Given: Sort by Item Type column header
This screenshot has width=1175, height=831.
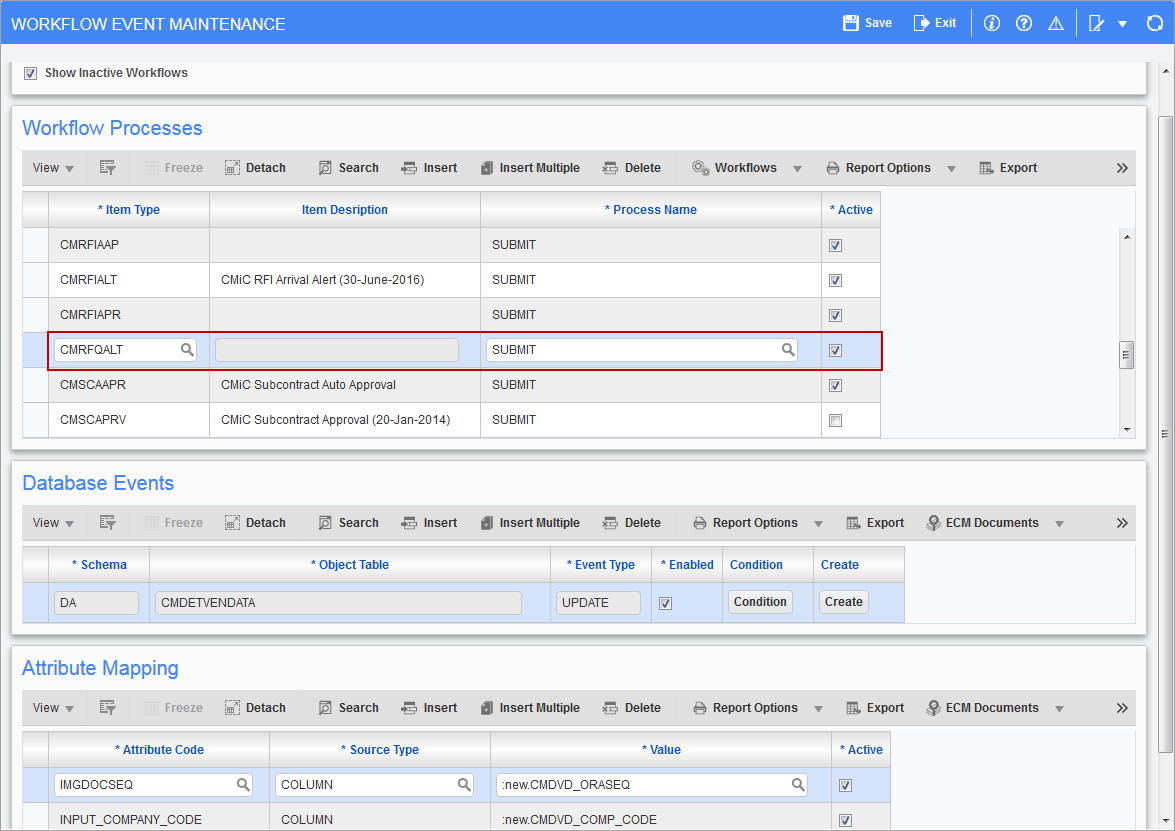Looking at the screenshot, I should click(x=129, y=210).
